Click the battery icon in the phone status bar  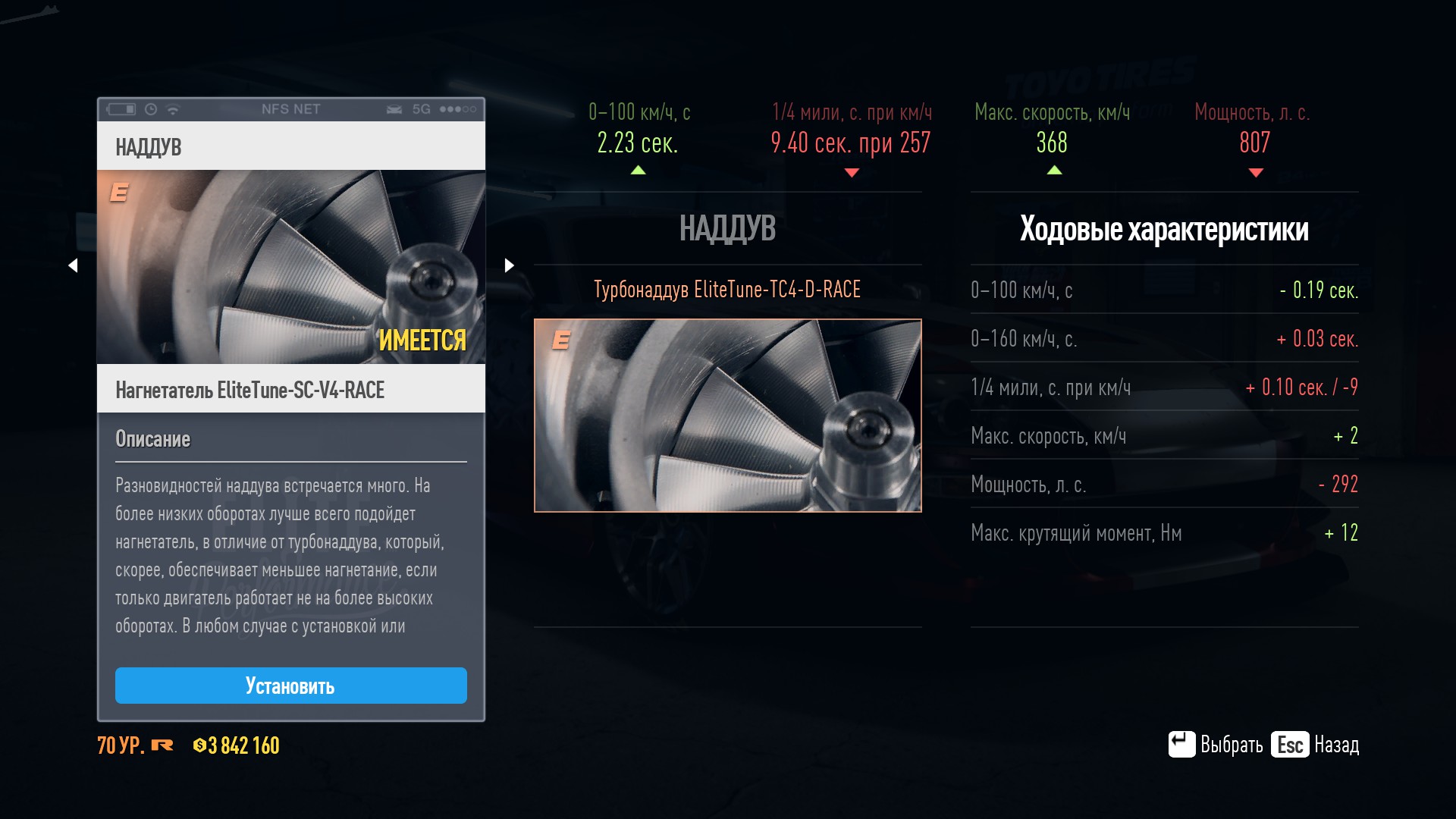(x=121, y=109)
